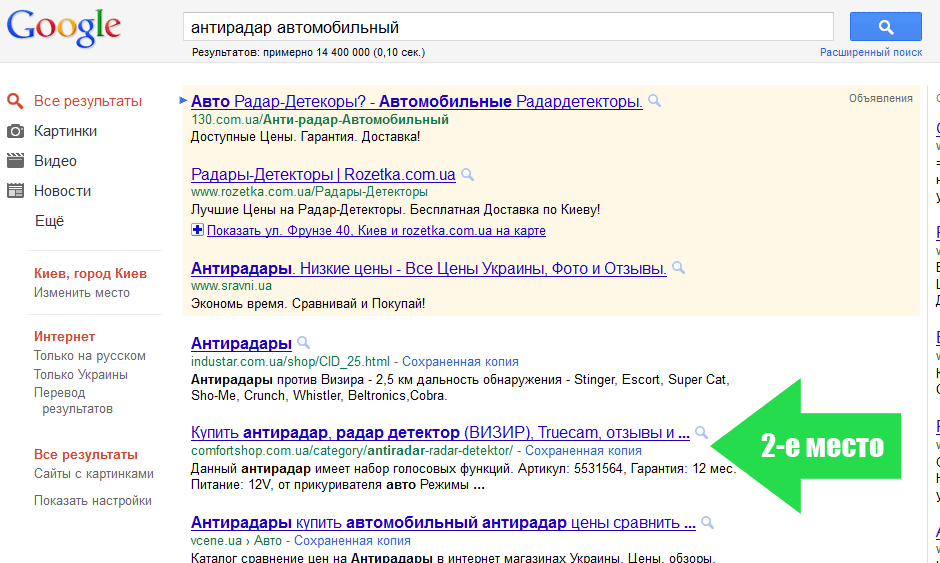This screenshot has width=940, height=563.
Task: Click the preview magnifier next to the Rozetka.com.ua ad
Action: (x=468, y=174)
